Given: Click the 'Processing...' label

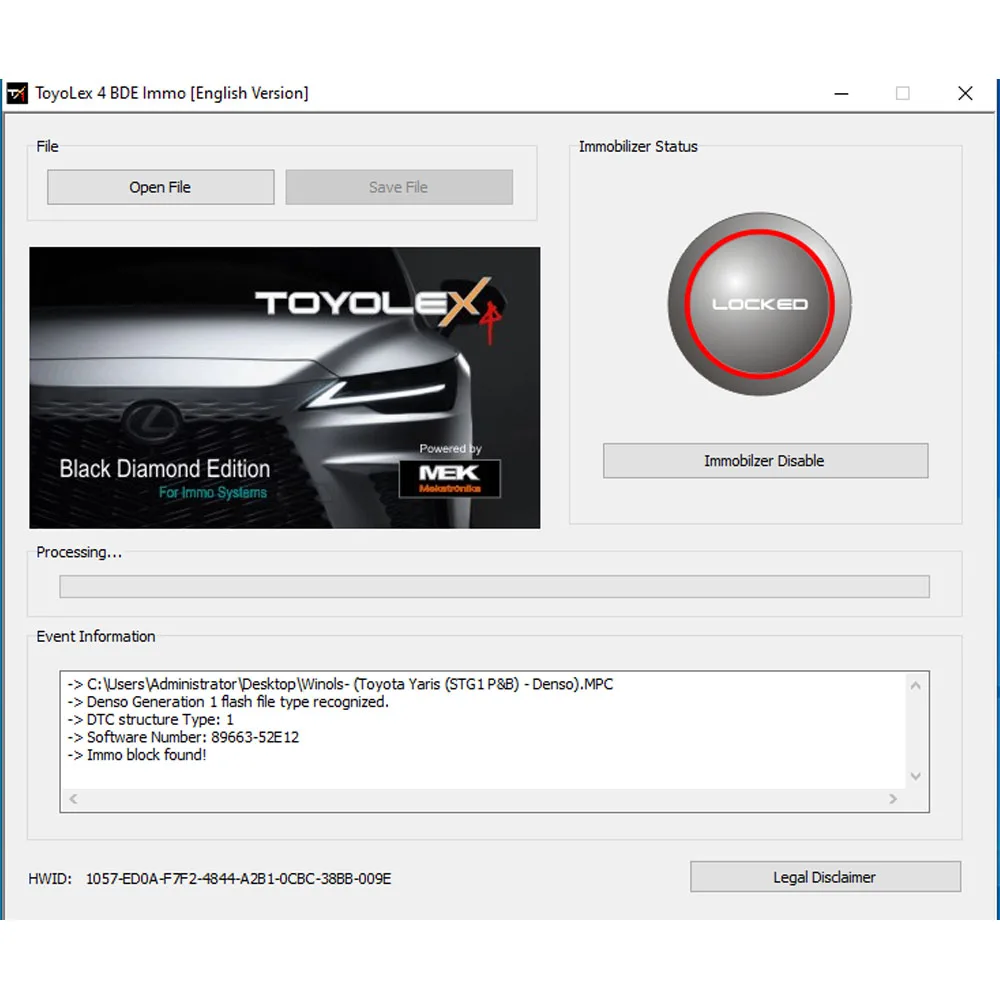Looking at the screenshot, I should point(79,552).
